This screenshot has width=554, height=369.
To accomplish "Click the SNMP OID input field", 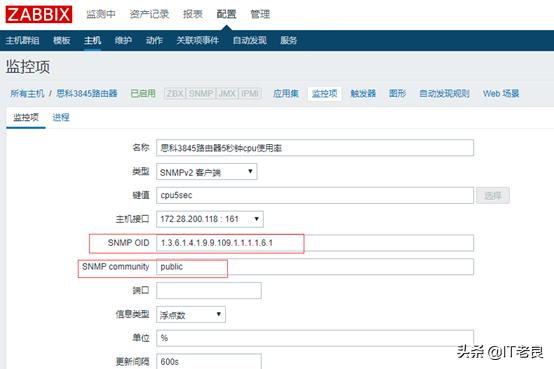I will click(315, 243).
